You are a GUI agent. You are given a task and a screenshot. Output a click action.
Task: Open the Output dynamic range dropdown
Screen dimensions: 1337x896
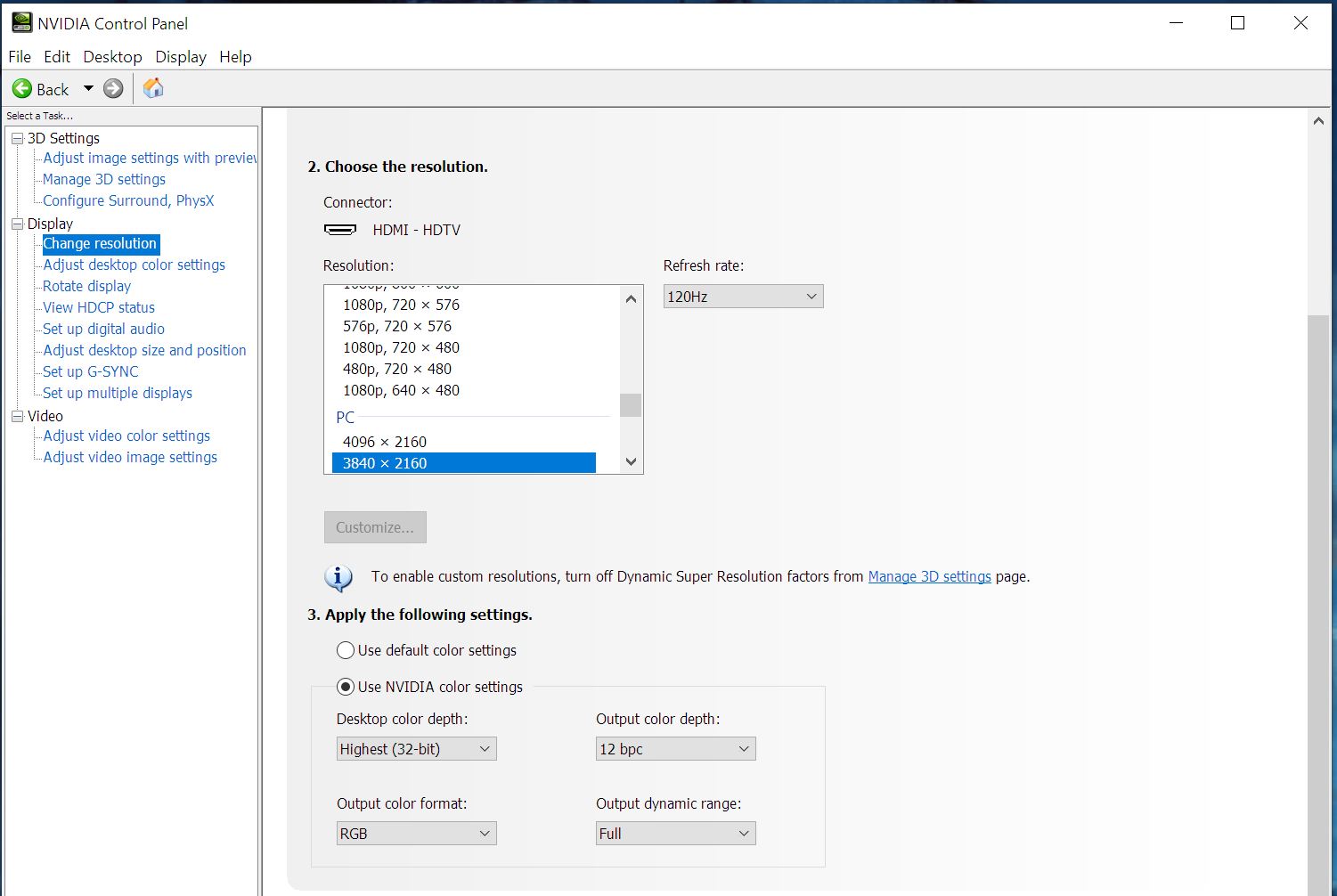[x=675, y=834]
